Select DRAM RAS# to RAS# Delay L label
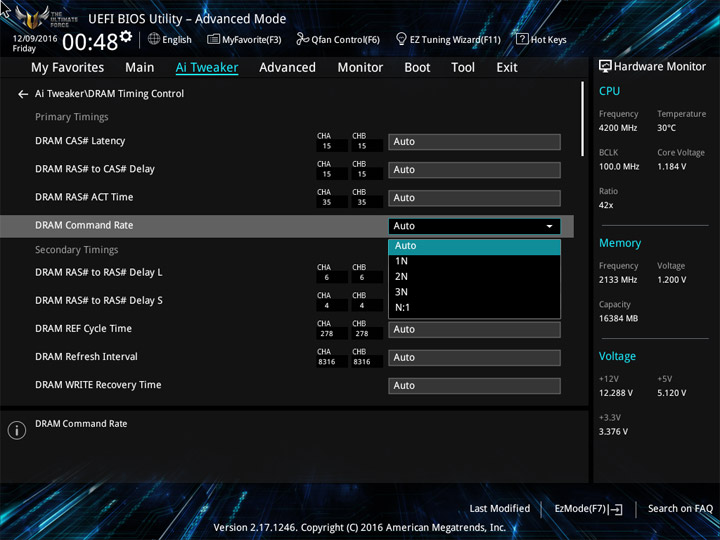The image size is (720, 540). (x=99, y=272)
